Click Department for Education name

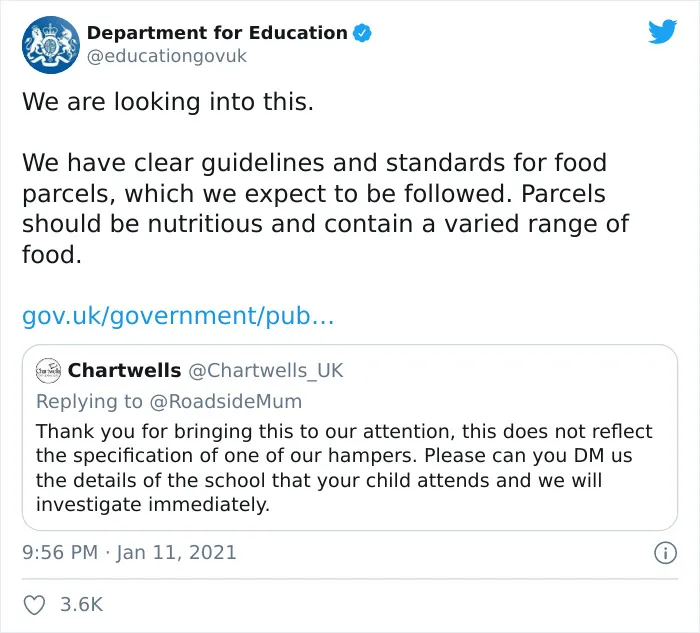point(217,33)
